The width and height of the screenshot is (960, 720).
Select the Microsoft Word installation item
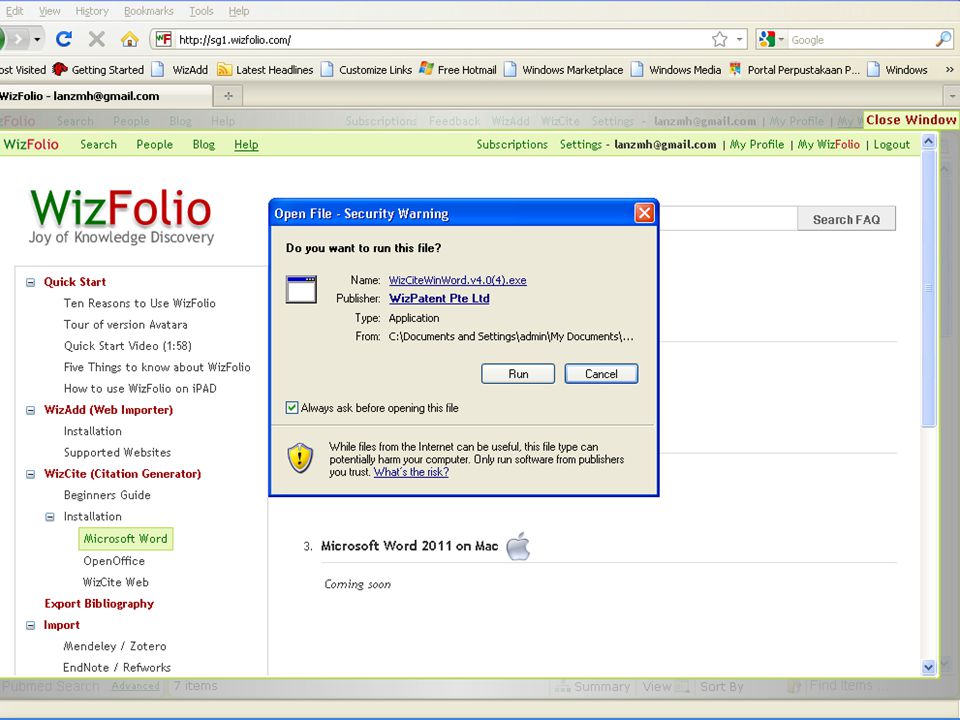point(126,539)
